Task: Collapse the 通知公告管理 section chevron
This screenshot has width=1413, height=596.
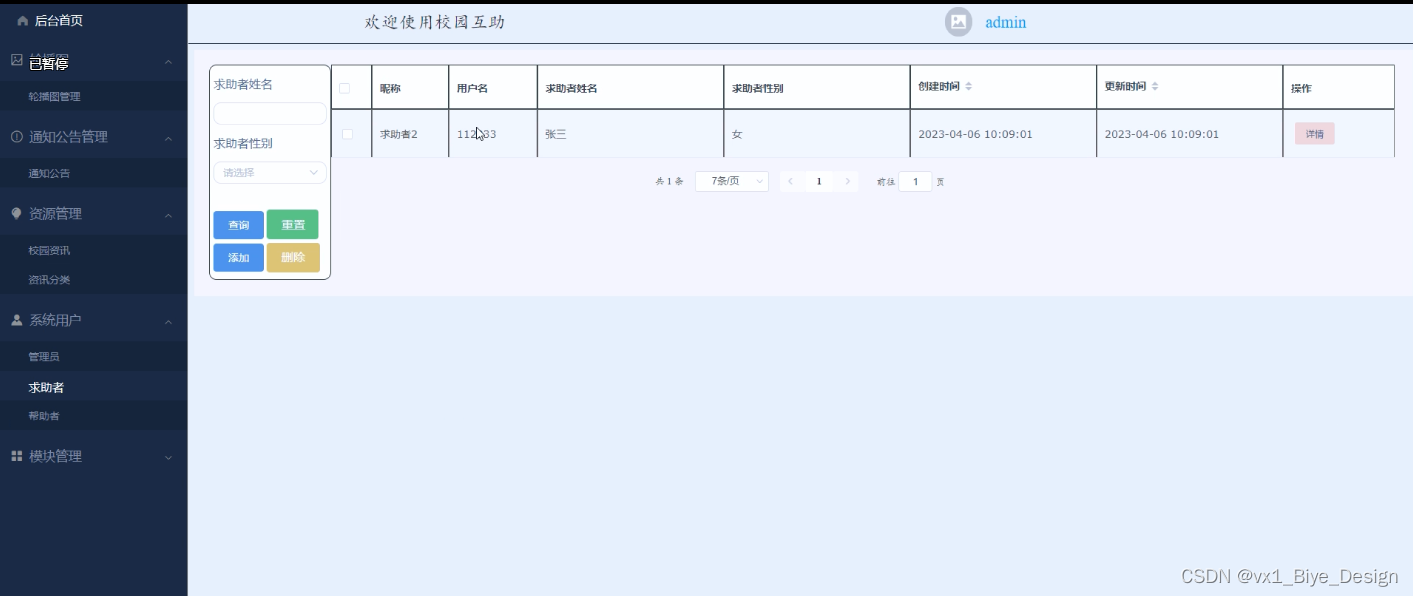Action: point(168,137)
